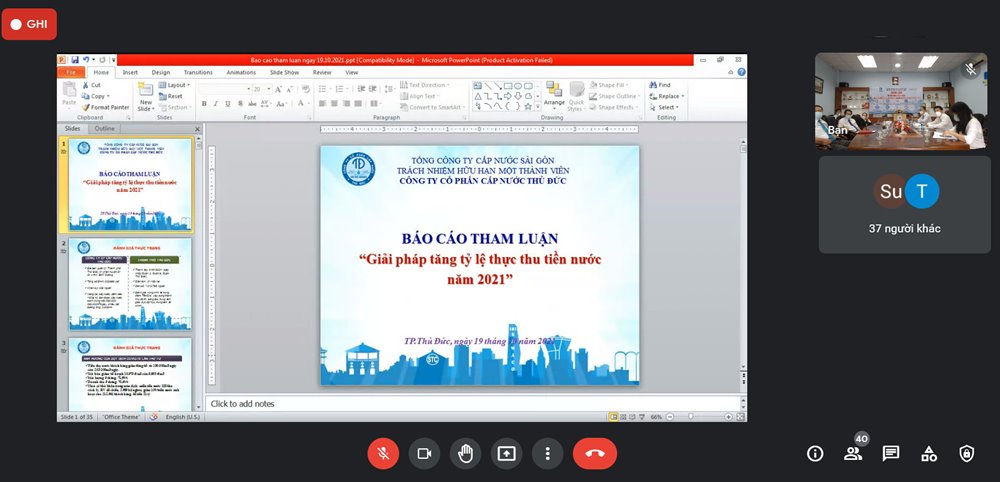Open the meeting details info icon
Image resolution: width=1000 pixels, height=482 pixels.
pyautogui.click(x=815, y=453)
